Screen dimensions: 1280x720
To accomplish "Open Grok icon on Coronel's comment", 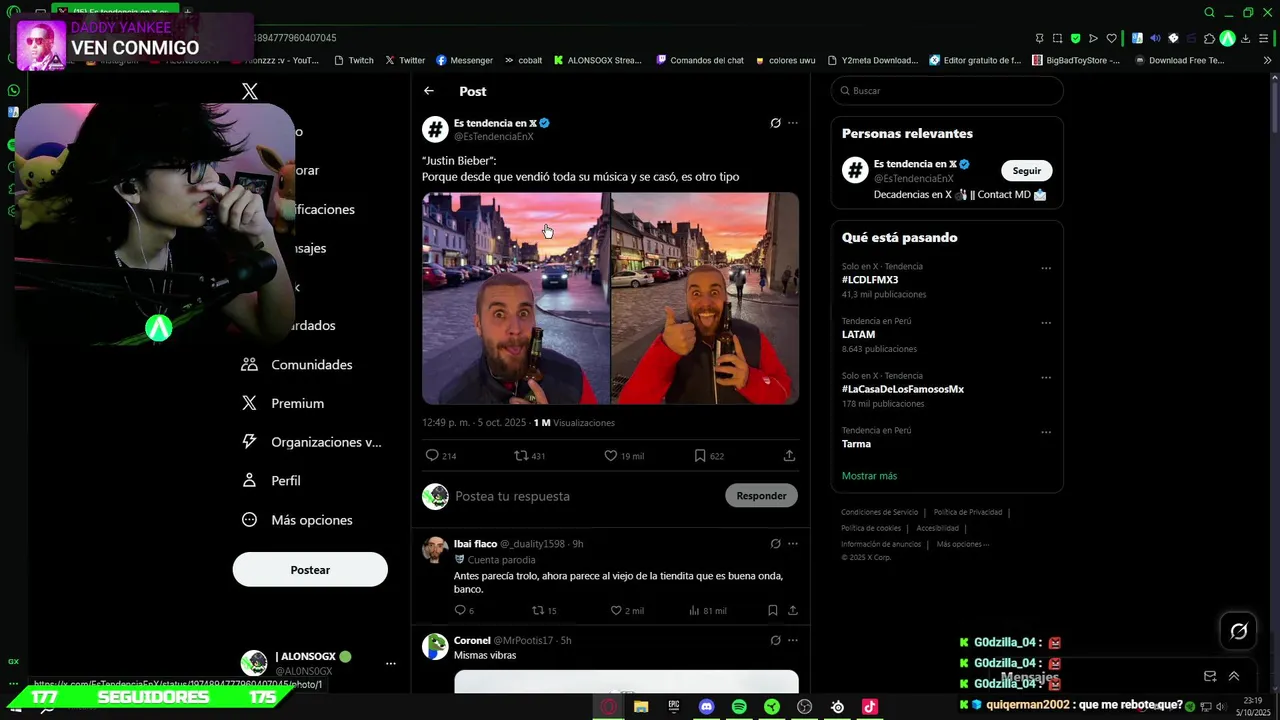I will [x=775, y=640].
